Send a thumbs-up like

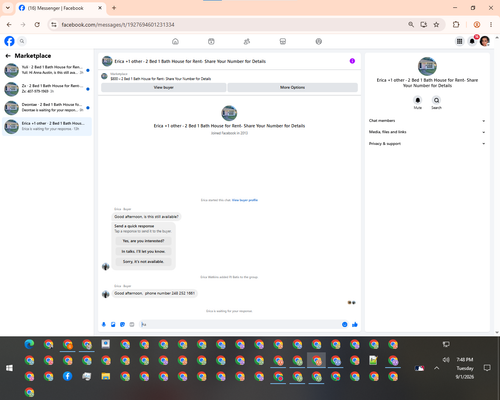(x=355, y=324)
